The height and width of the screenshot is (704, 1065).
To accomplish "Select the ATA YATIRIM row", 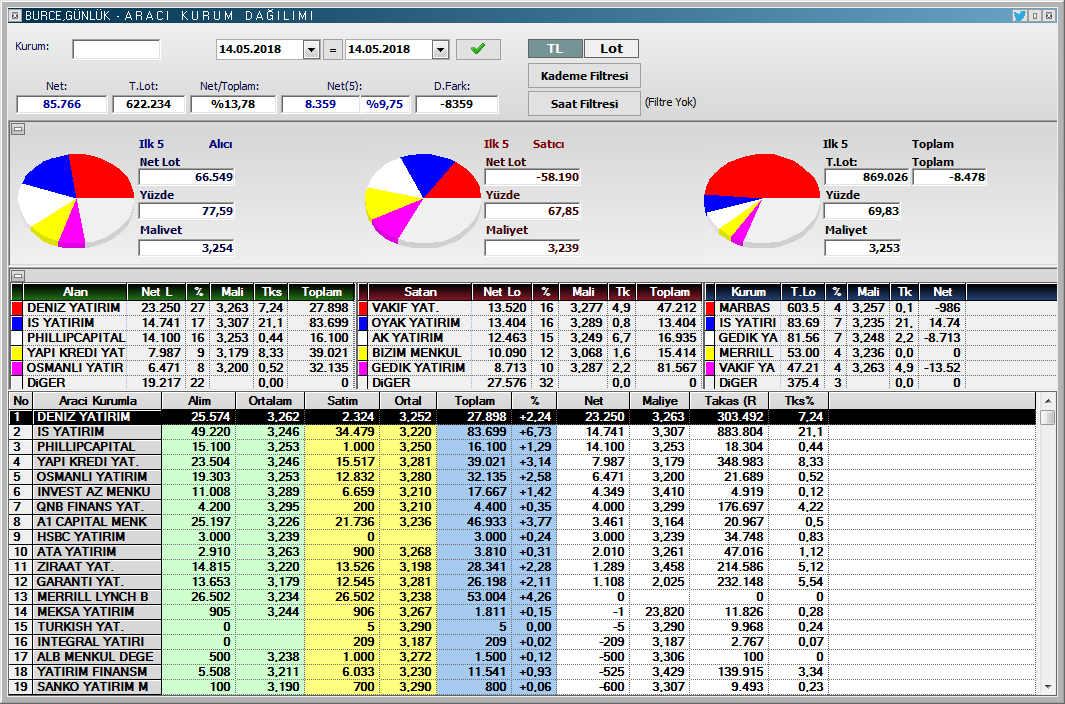I will pyautogui.click(x=523, y=551).
